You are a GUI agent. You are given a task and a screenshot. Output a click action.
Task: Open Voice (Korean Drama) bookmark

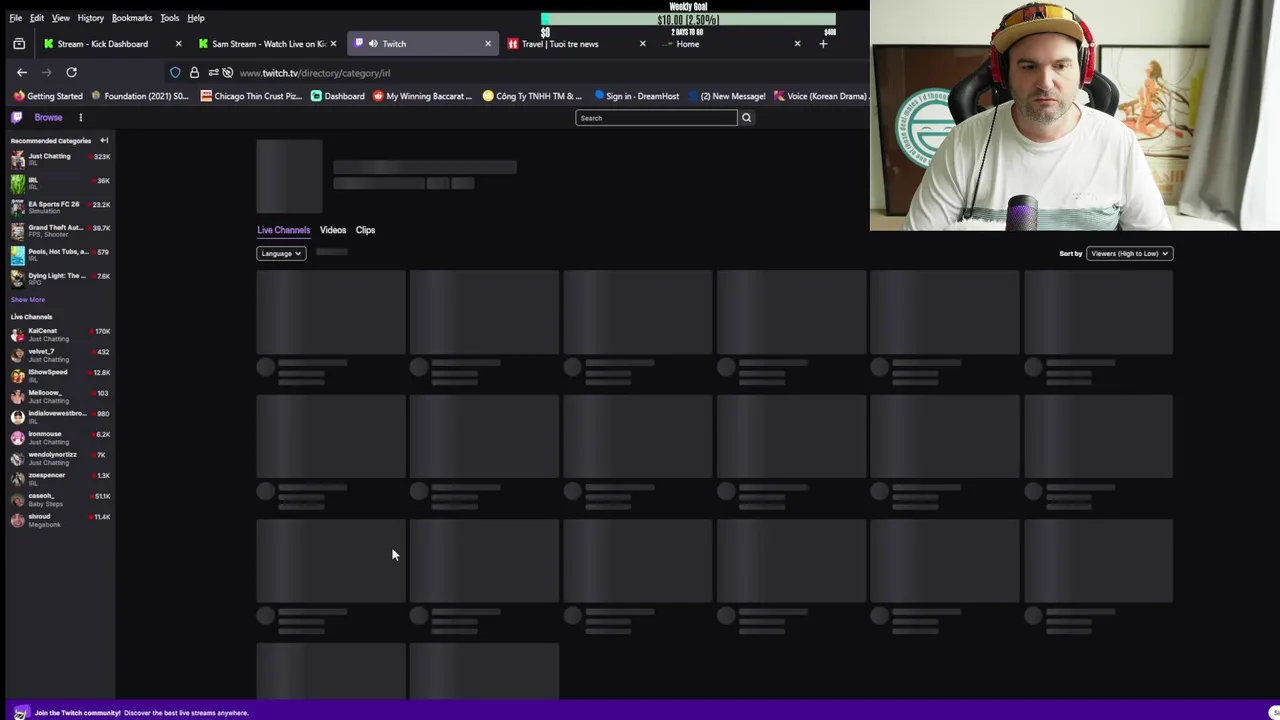coord(820,96)
